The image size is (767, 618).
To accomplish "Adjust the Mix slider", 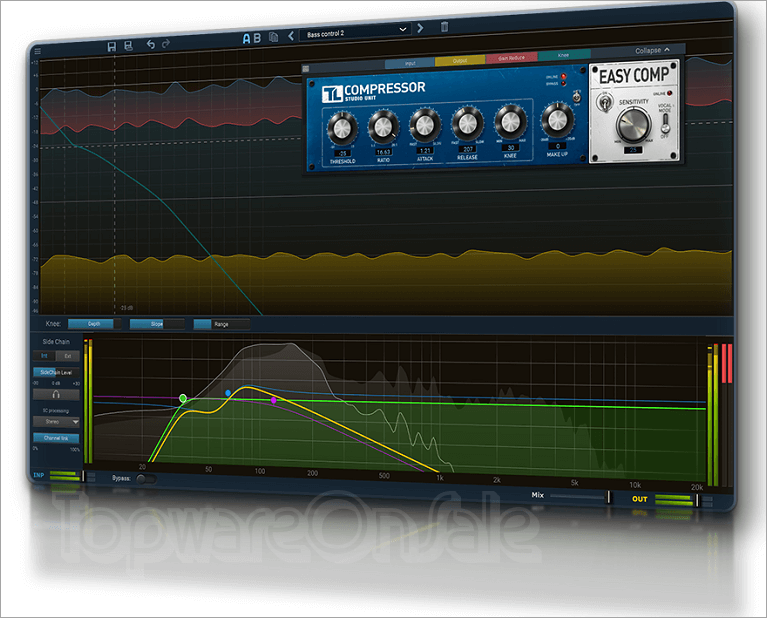I will pyautogui.click(x=580, y=497).
